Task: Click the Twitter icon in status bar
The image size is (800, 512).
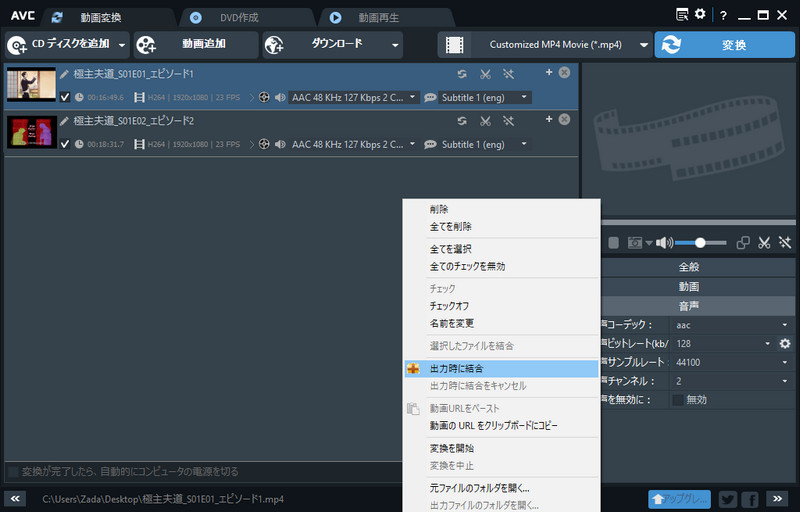Action: click(x=727, y=498)
